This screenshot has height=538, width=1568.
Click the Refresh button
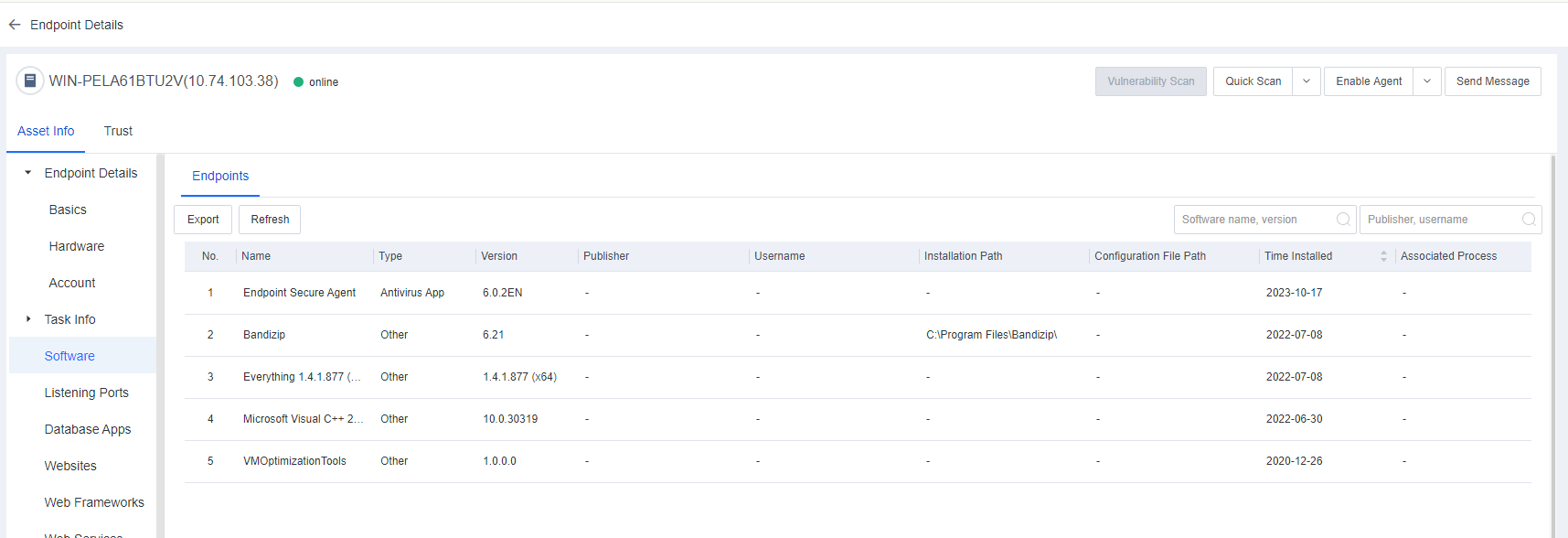[270, 220]
